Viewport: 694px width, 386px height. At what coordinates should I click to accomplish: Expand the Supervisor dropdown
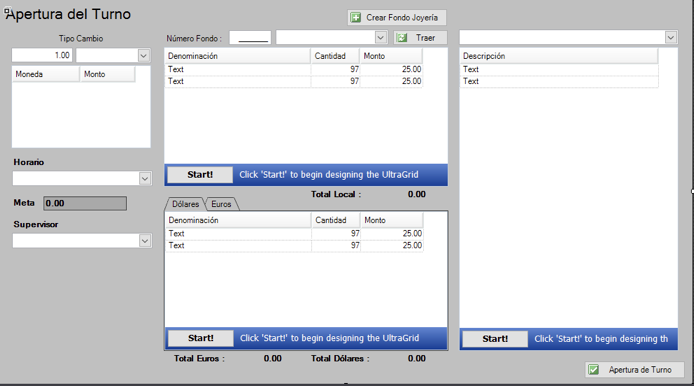(145, 241)
